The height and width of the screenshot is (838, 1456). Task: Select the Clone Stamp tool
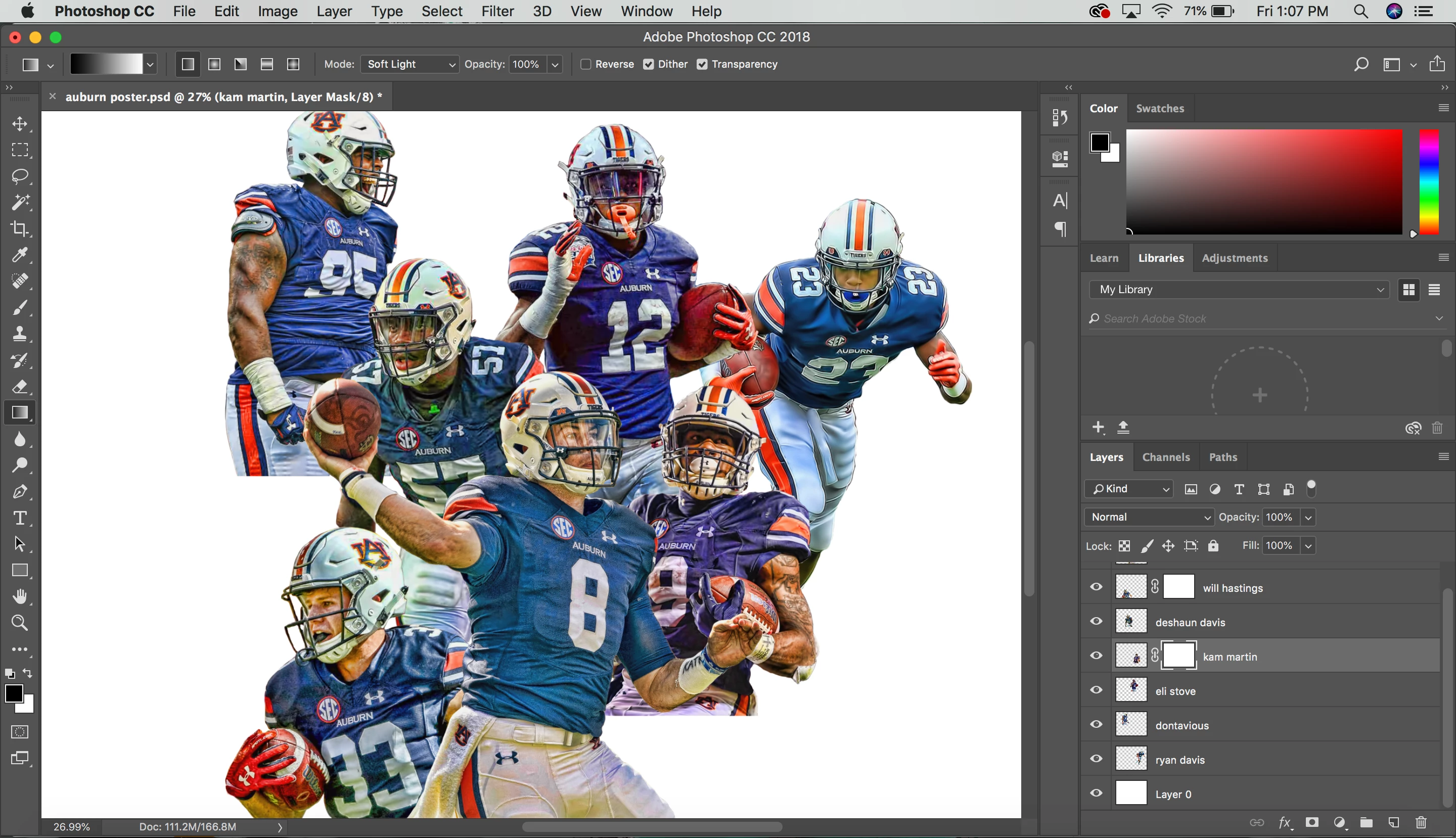click(20, 334)
